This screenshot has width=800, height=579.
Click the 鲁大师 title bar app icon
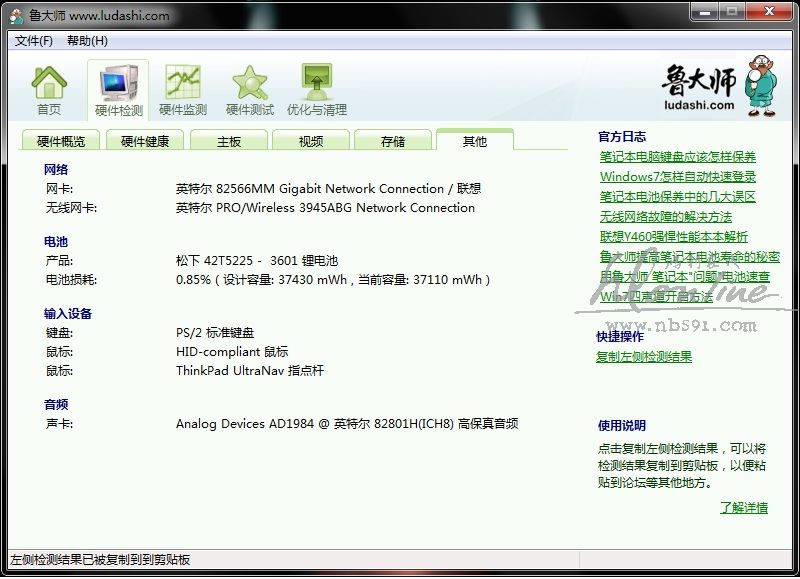tap(17, 16)
